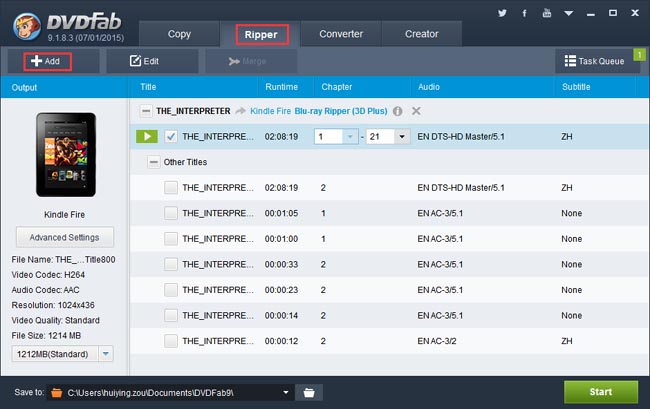This screenshot has width=650, height=409.
Task: Click the Audio Codec: AAC text
Action: tap(46, 290)
